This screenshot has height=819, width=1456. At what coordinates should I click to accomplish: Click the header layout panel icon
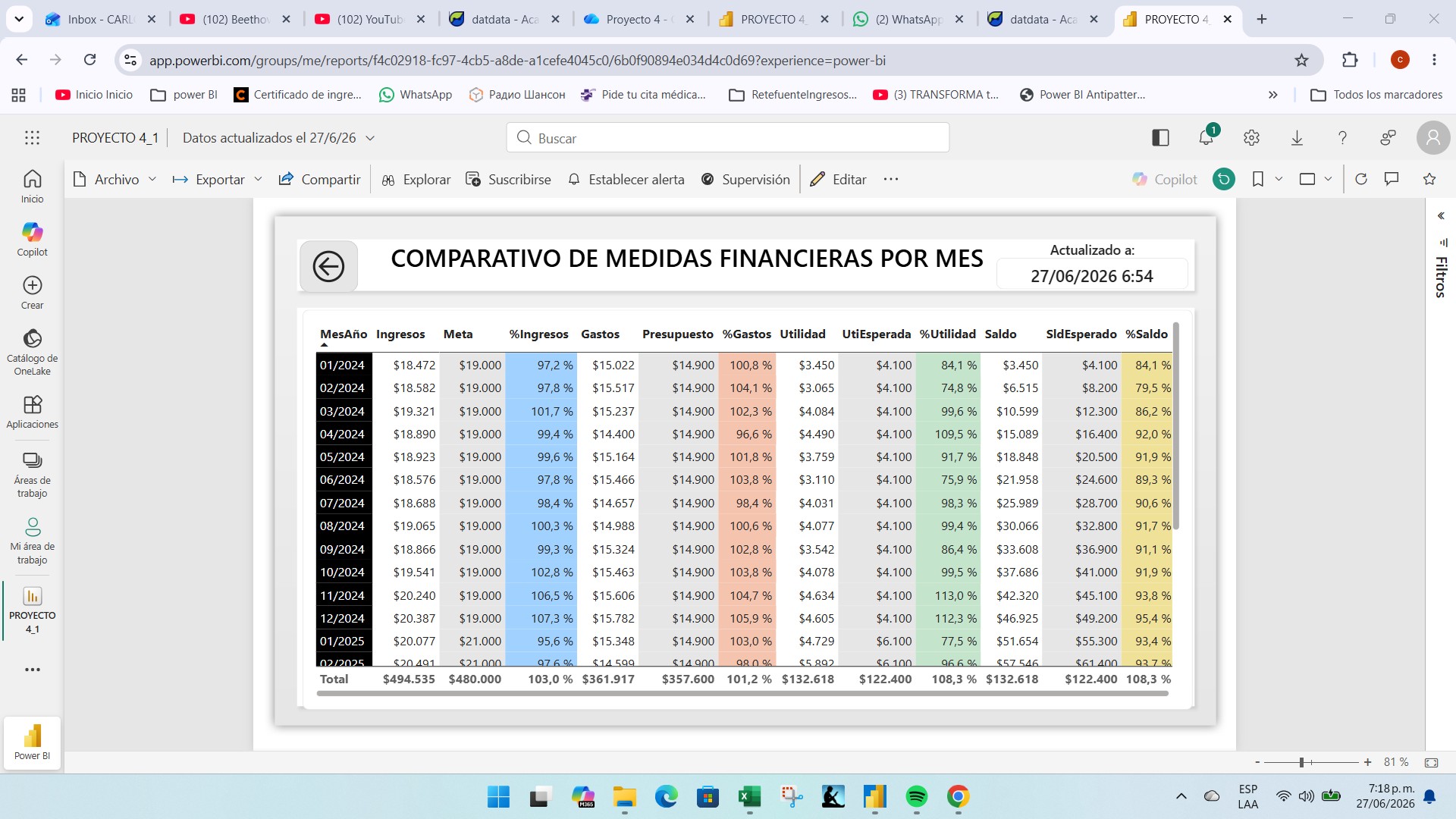[x=1160, y=137]
